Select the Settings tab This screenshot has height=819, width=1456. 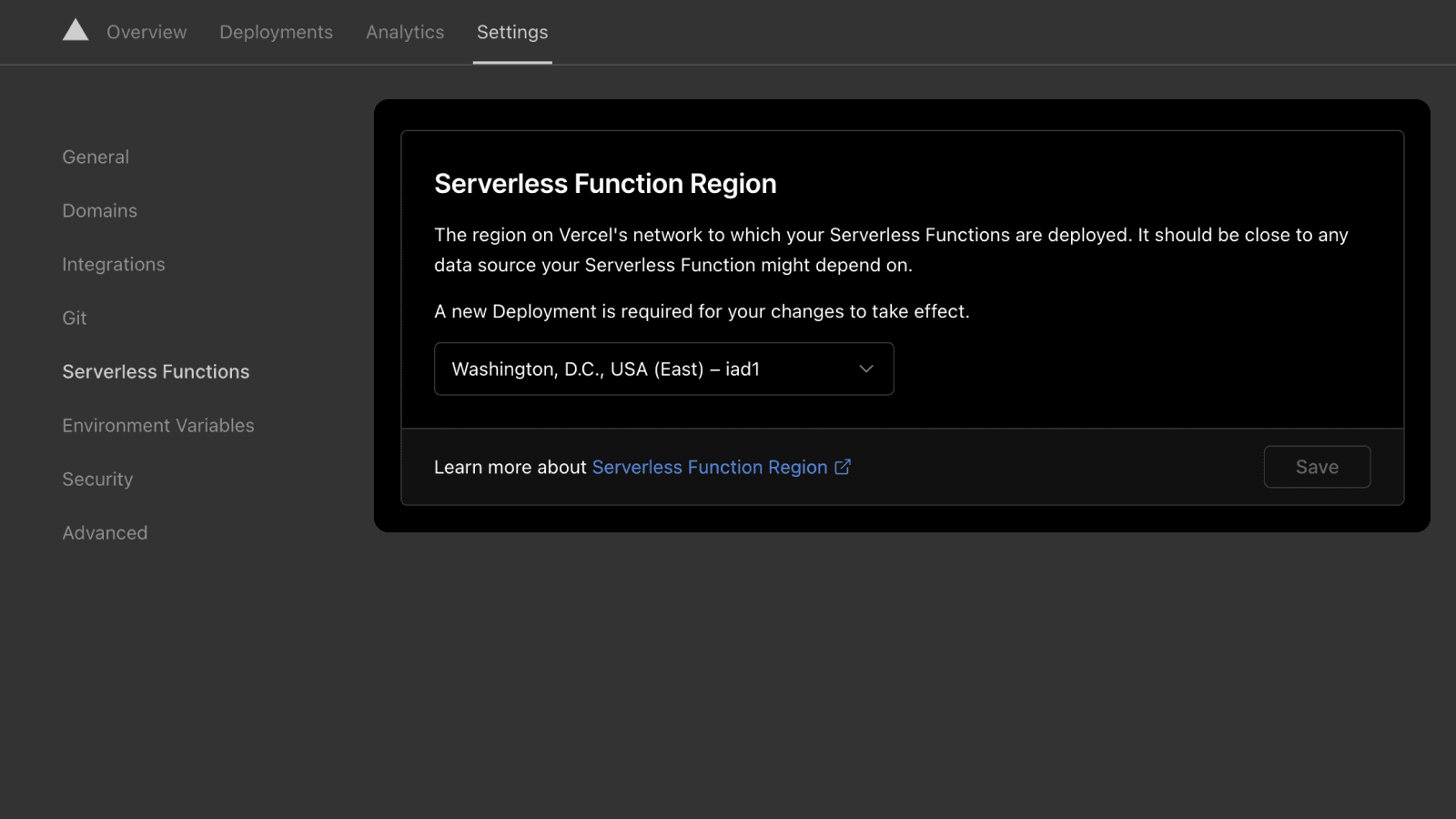tap(512, 32)
